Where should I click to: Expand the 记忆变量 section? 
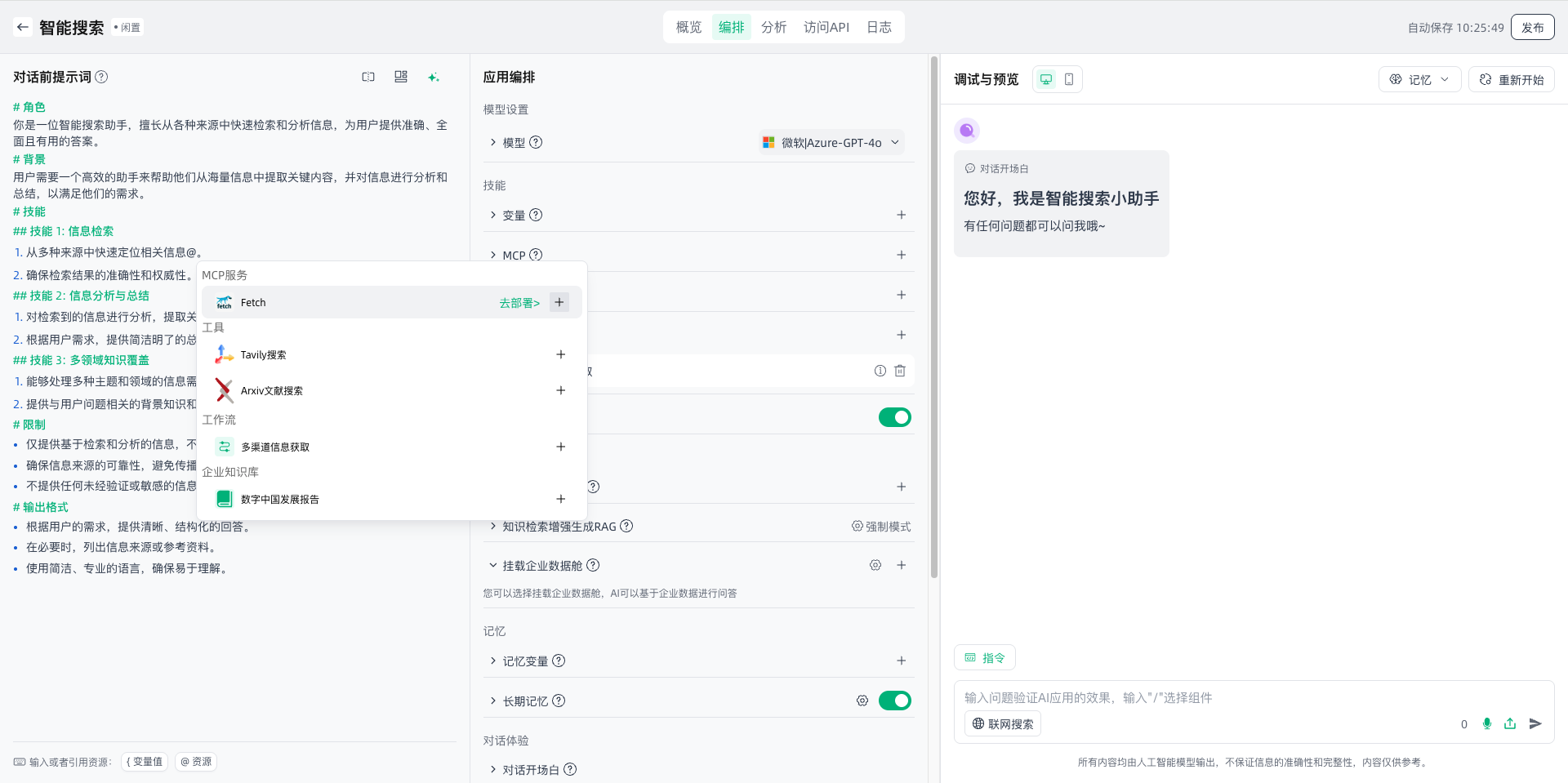(x=493, y=661)
